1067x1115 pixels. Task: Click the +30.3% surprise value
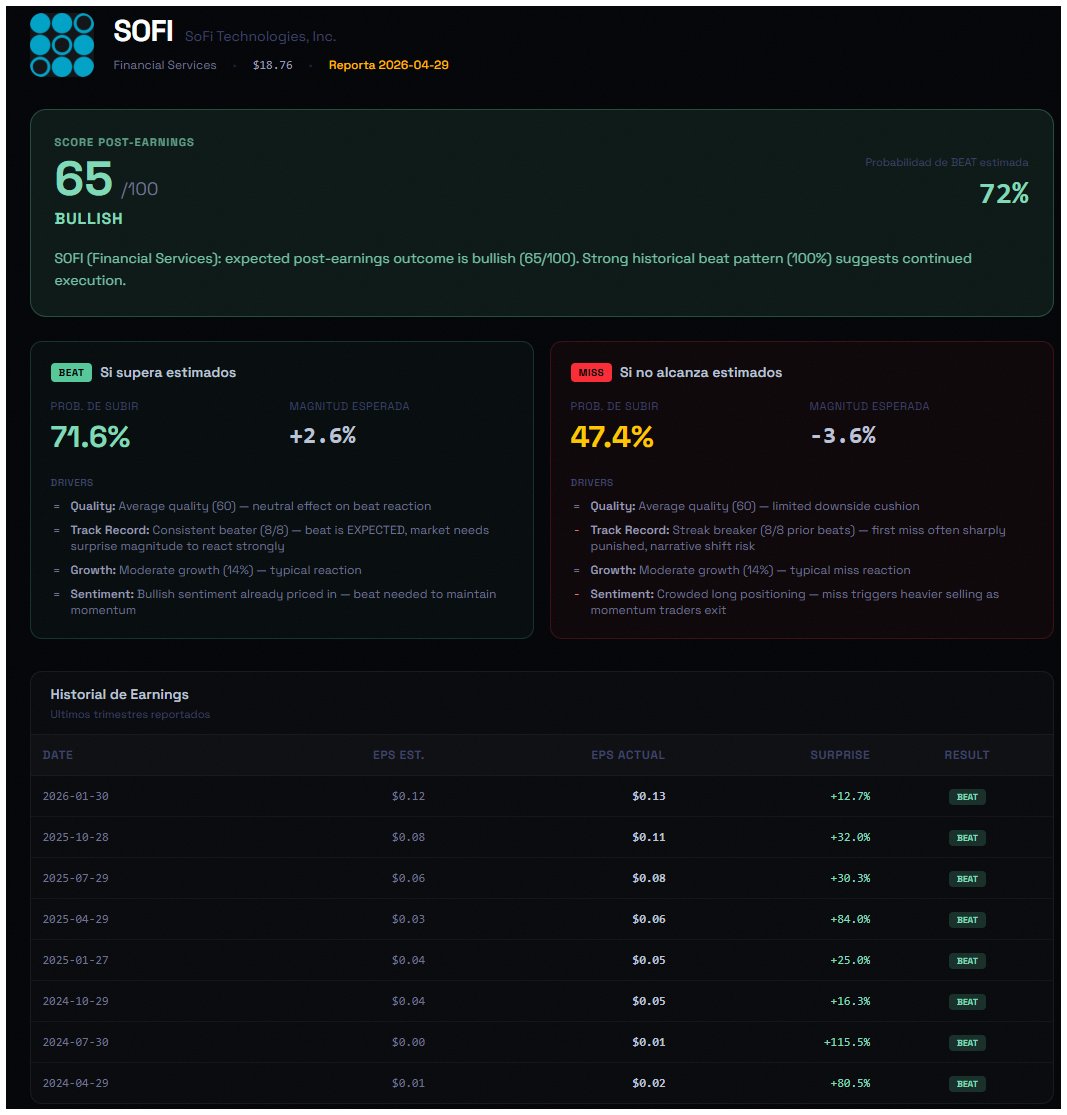click(850, 879)
